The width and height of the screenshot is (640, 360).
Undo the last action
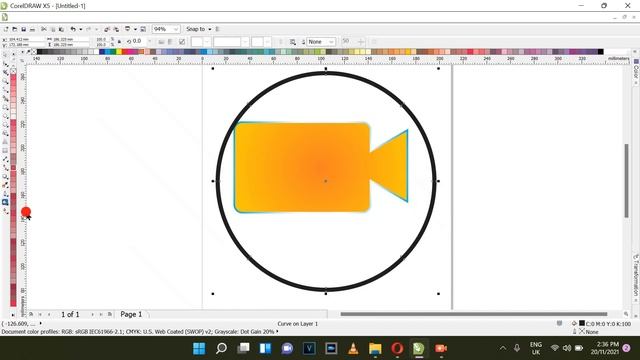(x=73, y=29)
